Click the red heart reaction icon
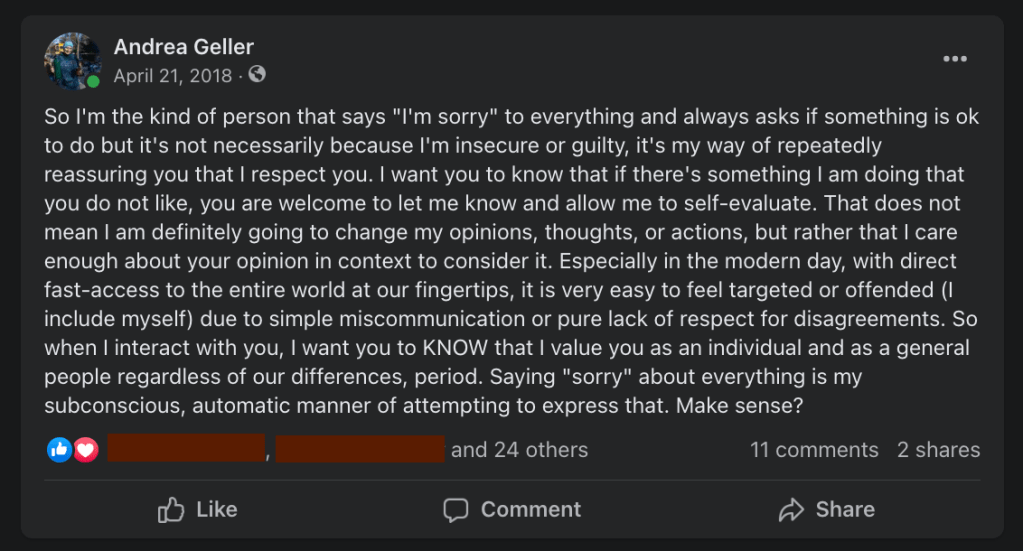Screen dimensions: 1023x551 85,450
